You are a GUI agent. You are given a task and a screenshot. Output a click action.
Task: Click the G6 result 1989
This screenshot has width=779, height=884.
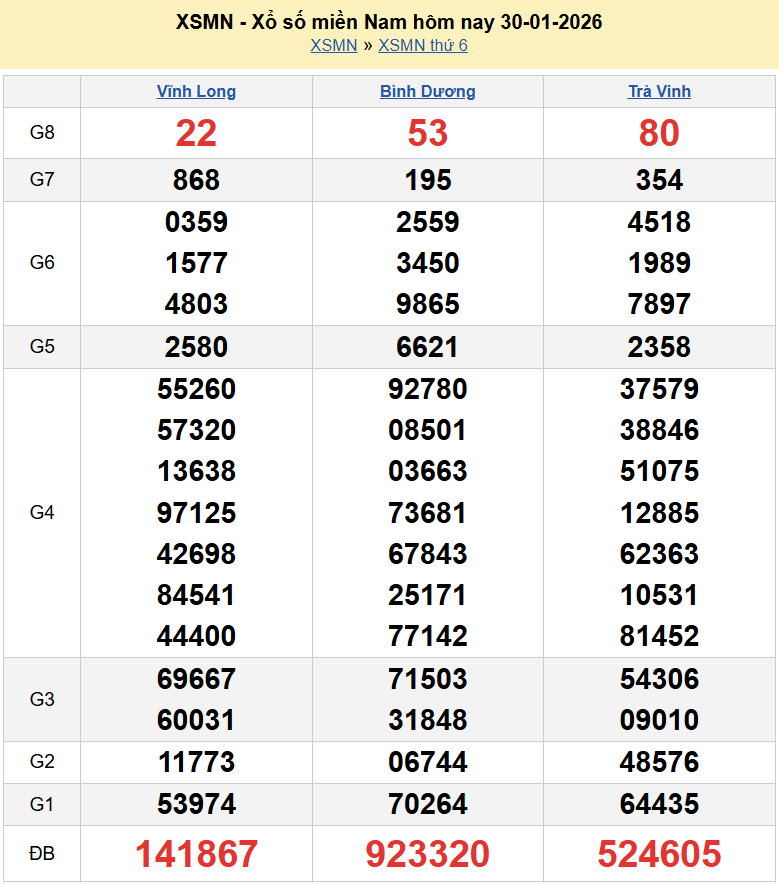[x=659, y=263]
